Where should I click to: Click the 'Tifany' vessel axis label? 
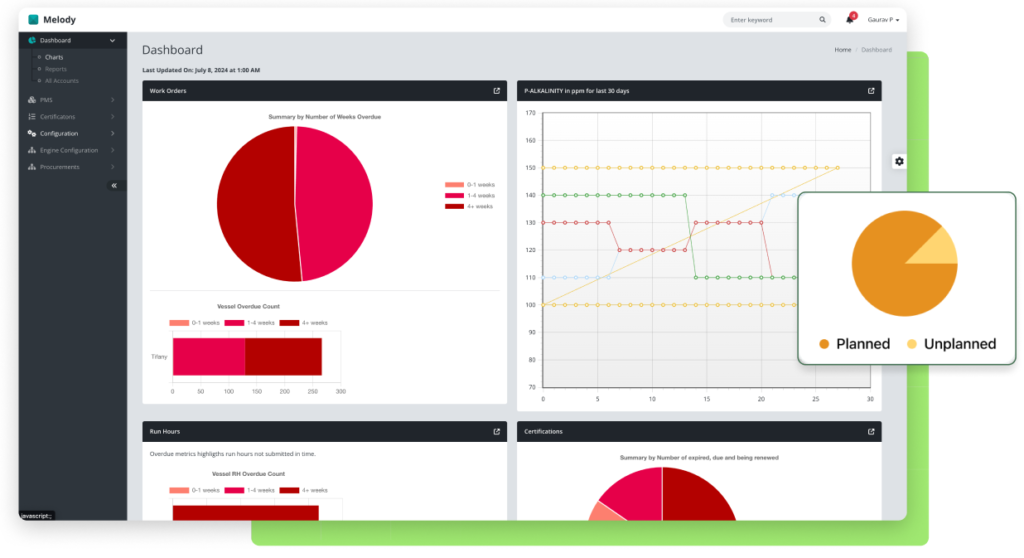click(159, 357)
